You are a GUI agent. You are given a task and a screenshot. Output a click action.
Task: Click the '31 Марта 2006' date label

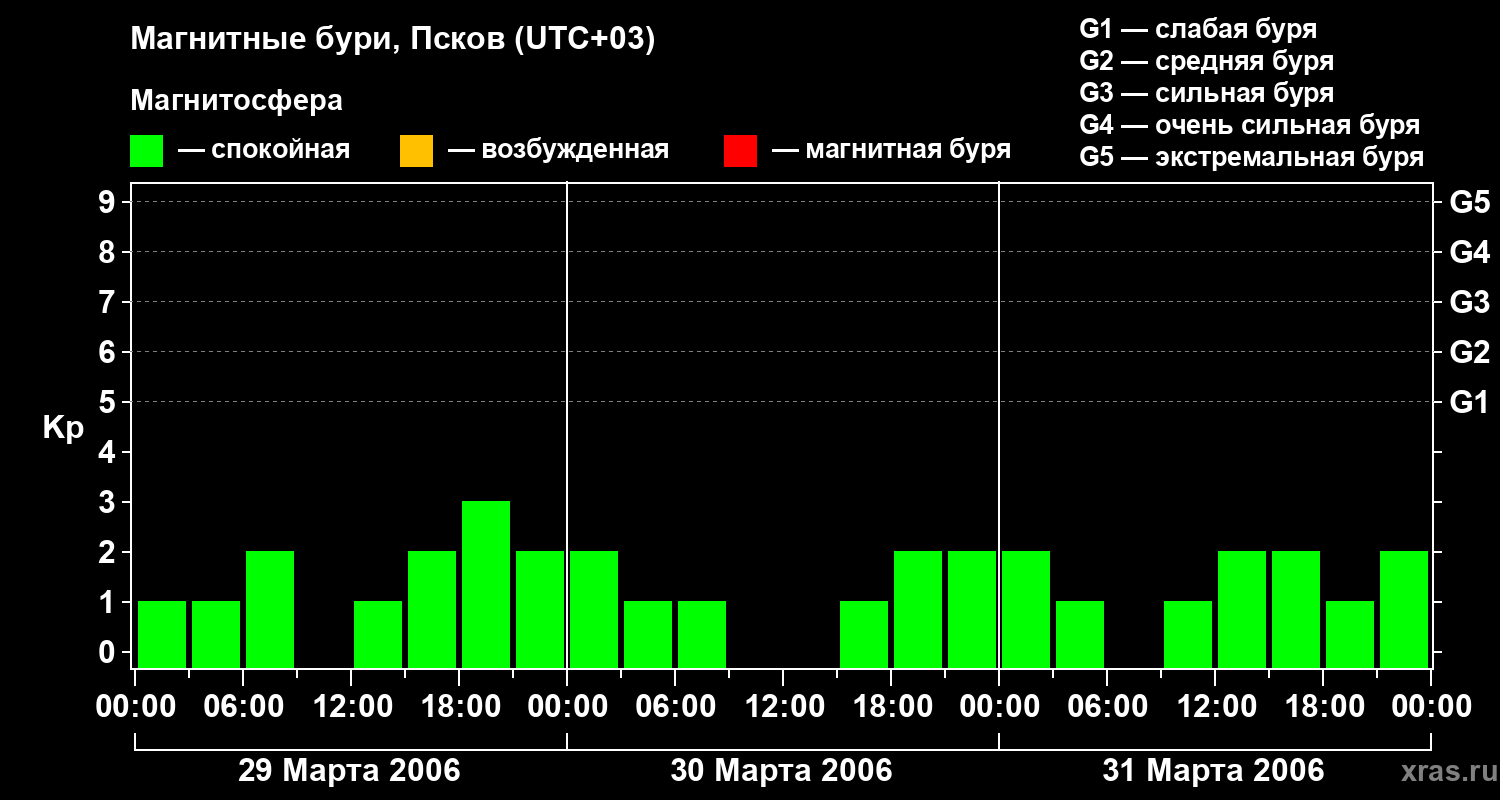pyautogui.click(x=1213, y=771)
